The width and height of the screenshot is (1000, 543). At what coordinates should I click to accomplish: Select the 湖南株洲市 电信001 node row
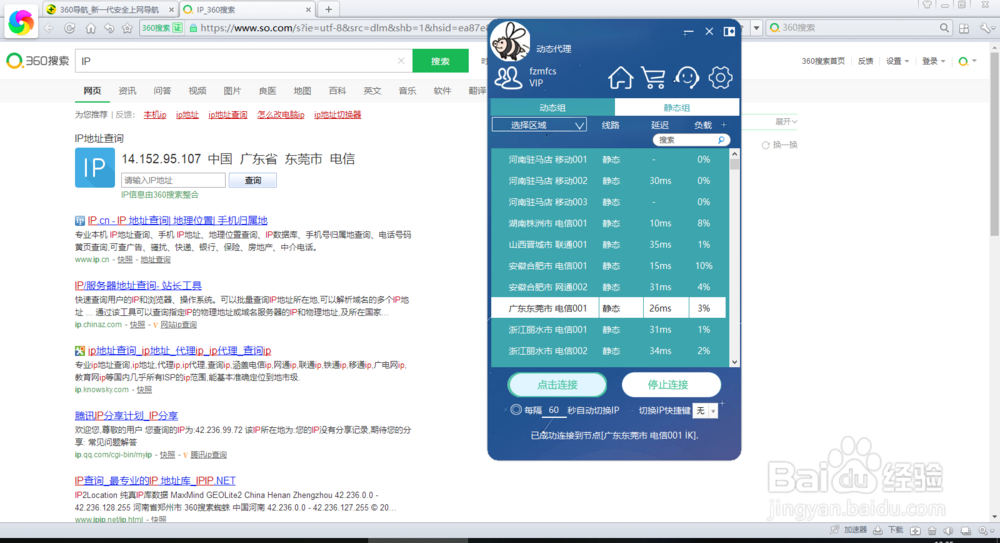click(608, 223)
